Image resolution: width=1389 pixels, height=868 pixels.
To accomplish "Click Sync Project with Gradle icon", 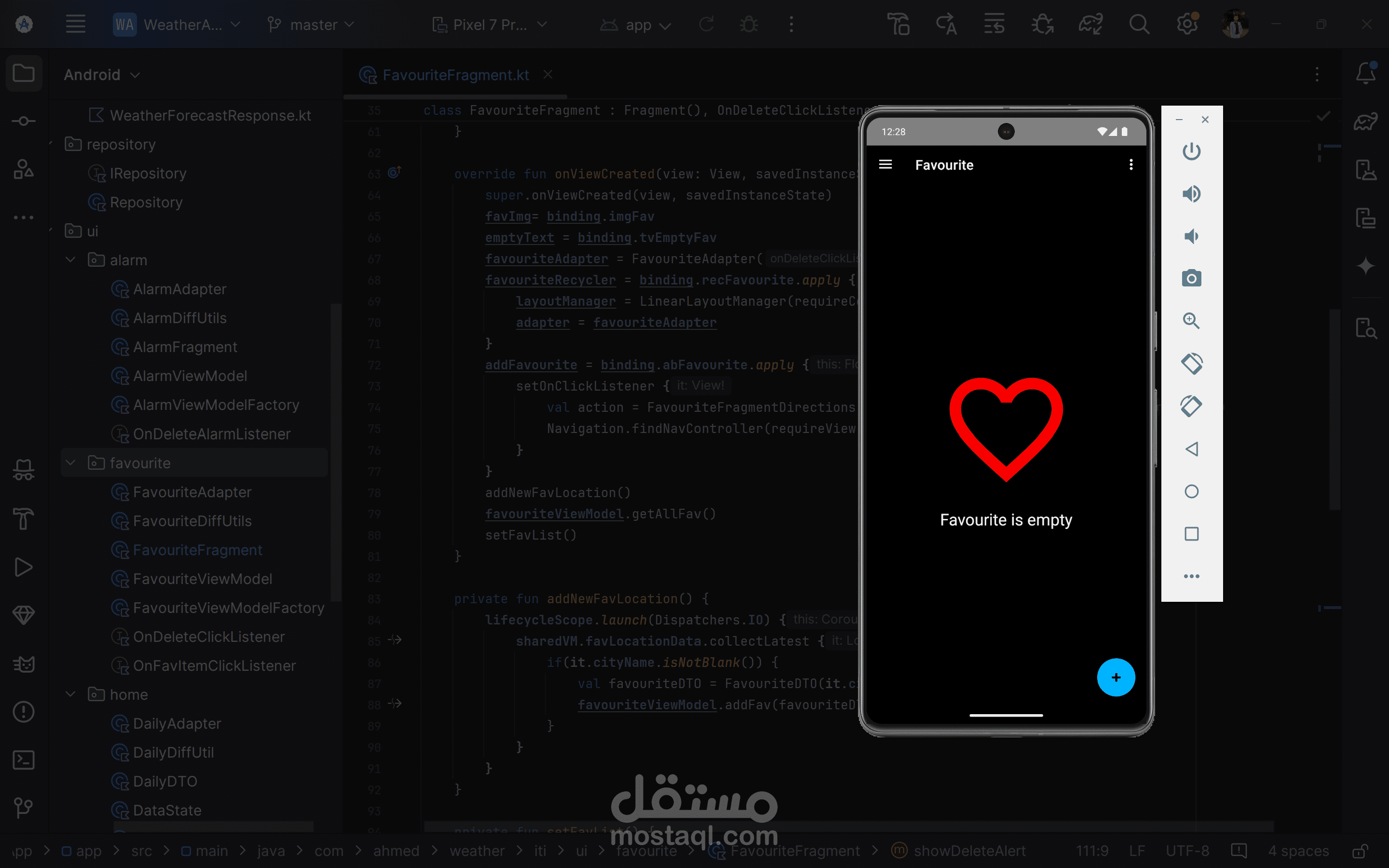I will tap(1090, 25).
